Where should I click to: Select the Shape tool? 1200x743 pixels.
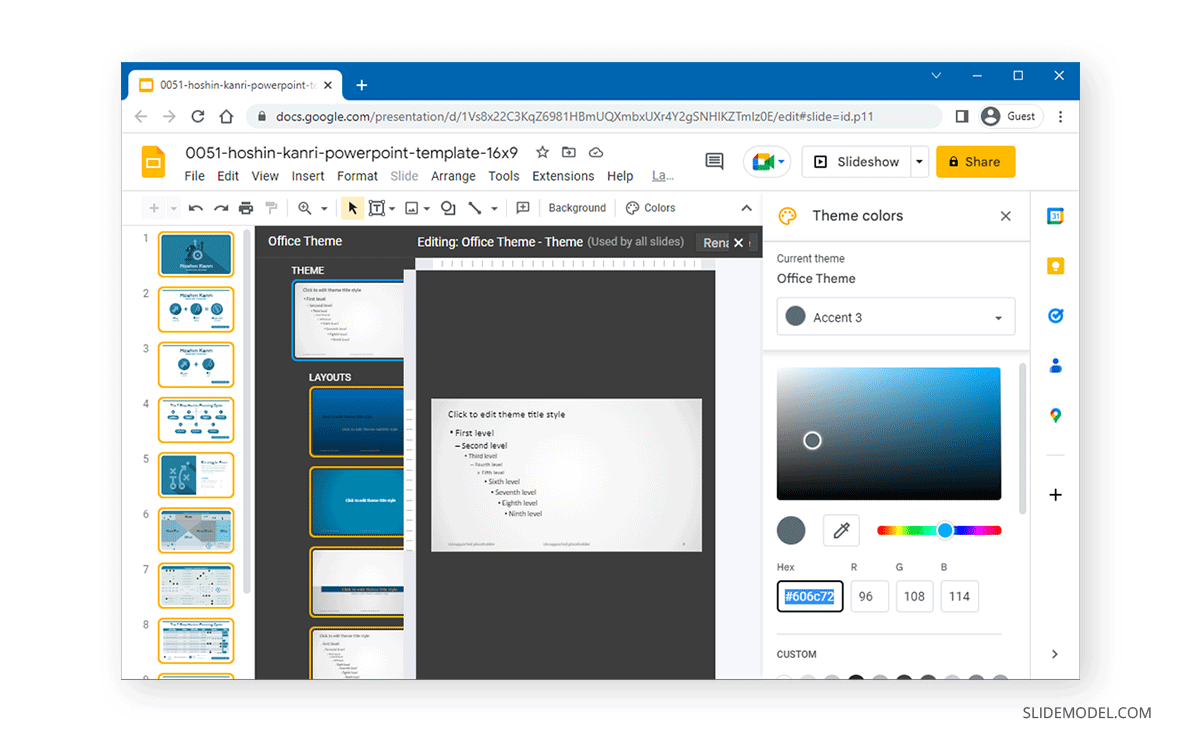[x=447, y=207]
